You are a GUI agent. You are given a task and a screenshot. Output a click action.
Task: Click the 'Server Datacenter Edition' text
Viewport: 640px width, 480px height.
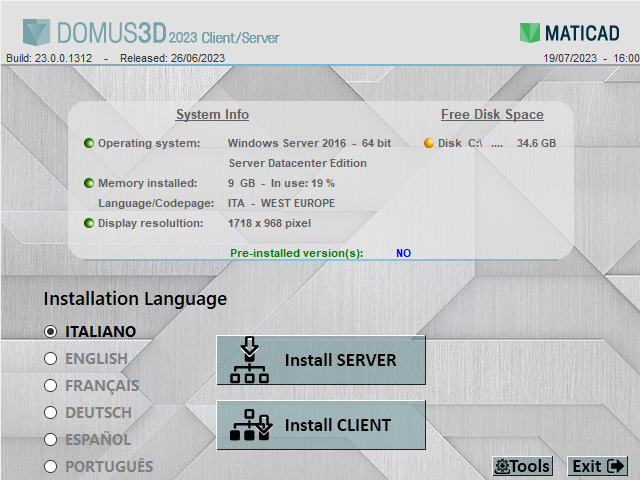tap(298, 163)
